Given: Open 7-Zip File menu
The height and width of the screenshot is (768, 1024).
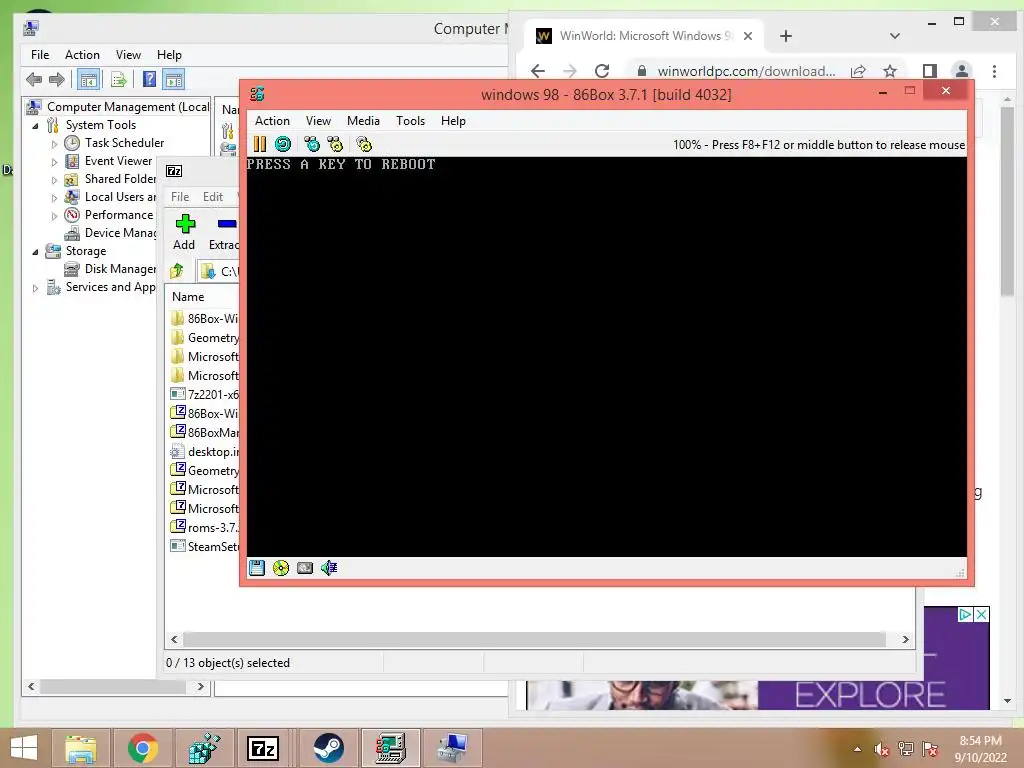Looking at the screenshot, I should tap(180, 197).
